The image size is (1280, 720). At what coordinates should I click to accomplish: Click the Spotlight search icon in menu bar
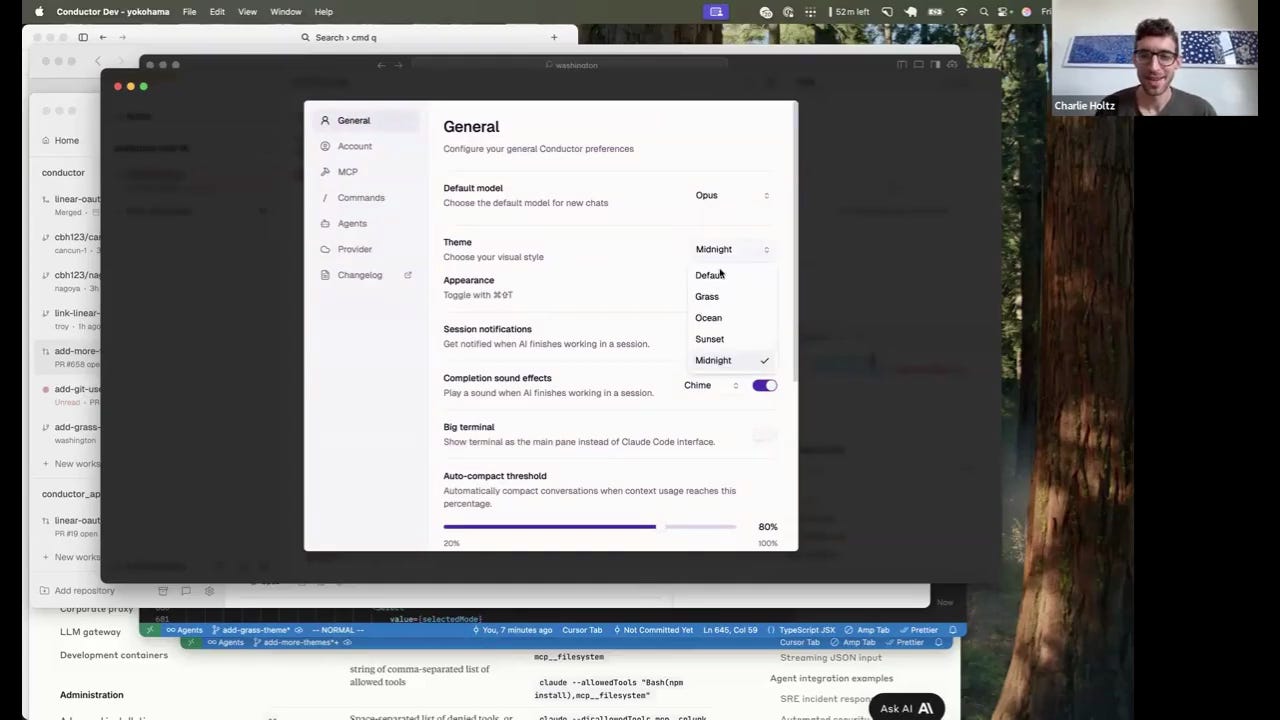tap(985, 11)
